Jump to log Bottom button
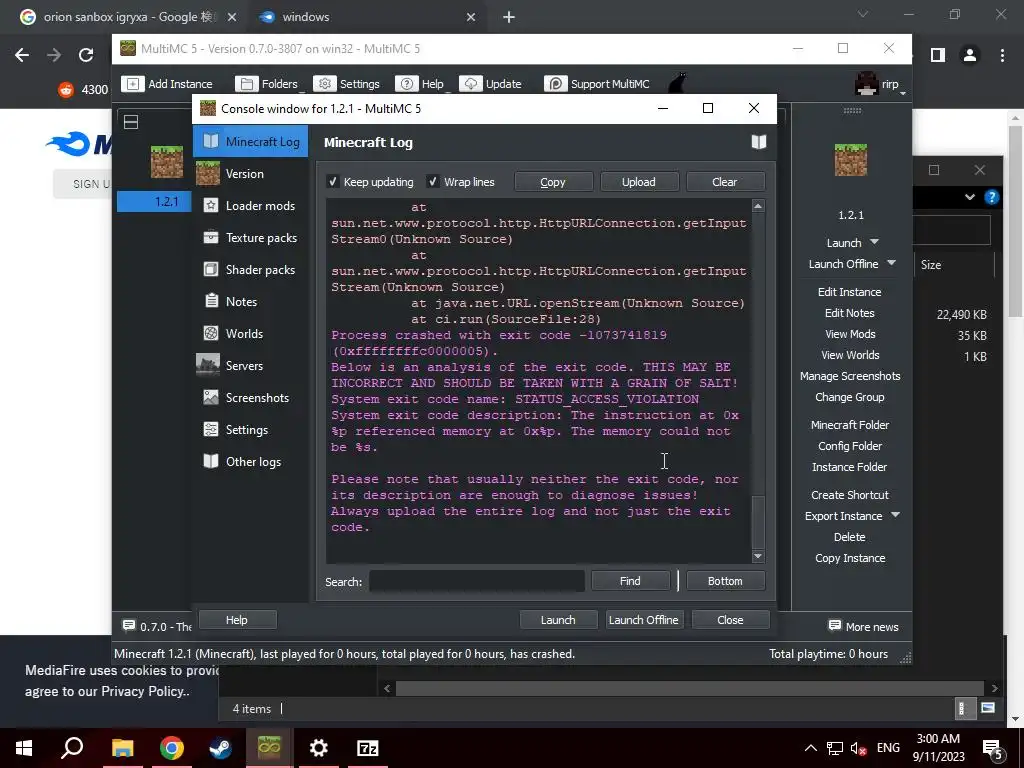 725,581
